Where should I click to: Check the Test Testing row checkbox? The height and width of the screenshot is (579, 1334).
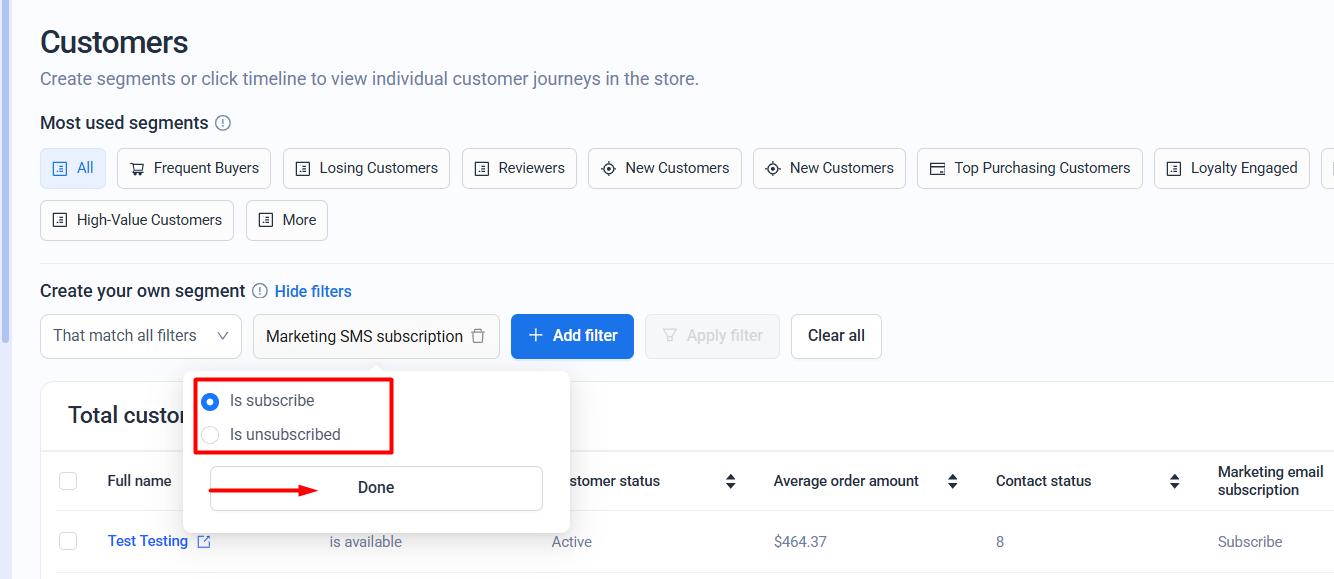[68, 541]
